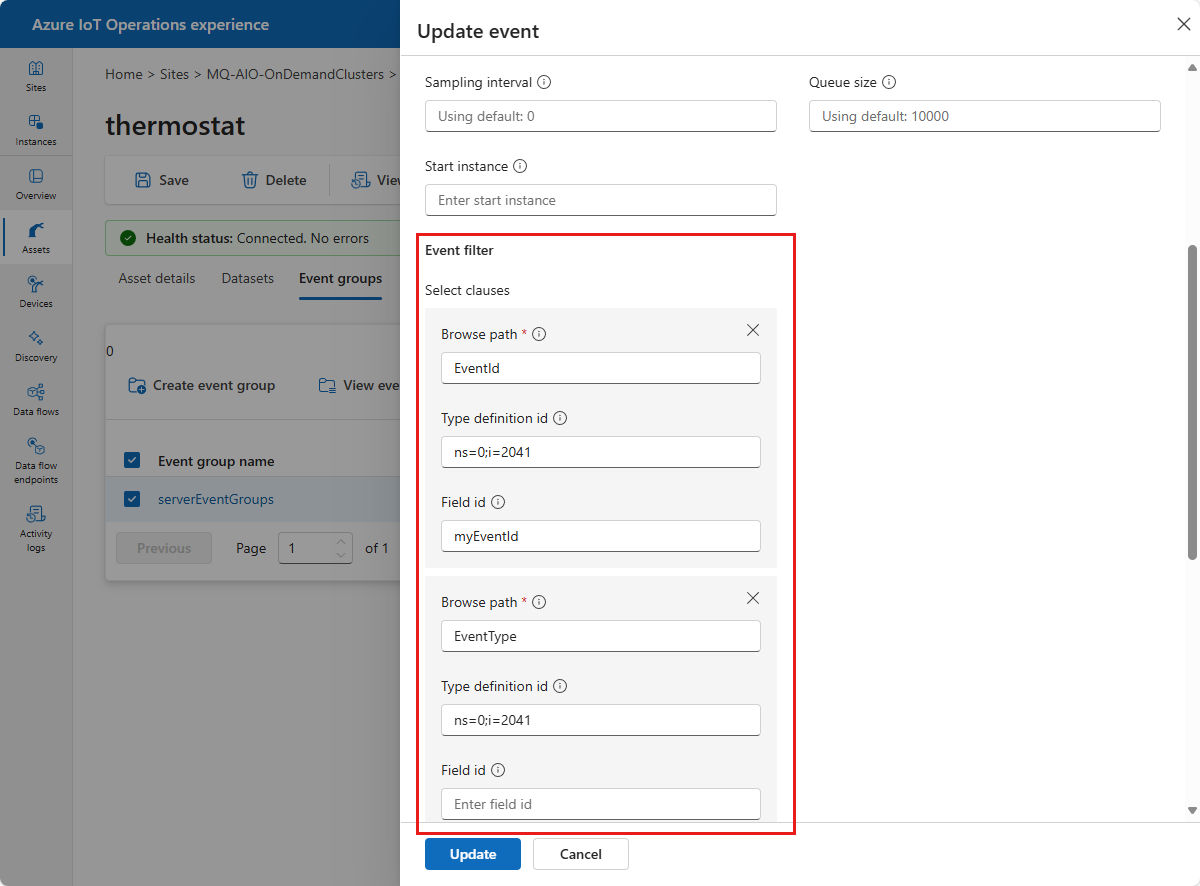Switch to the Datasets tab

pos(248,279)
